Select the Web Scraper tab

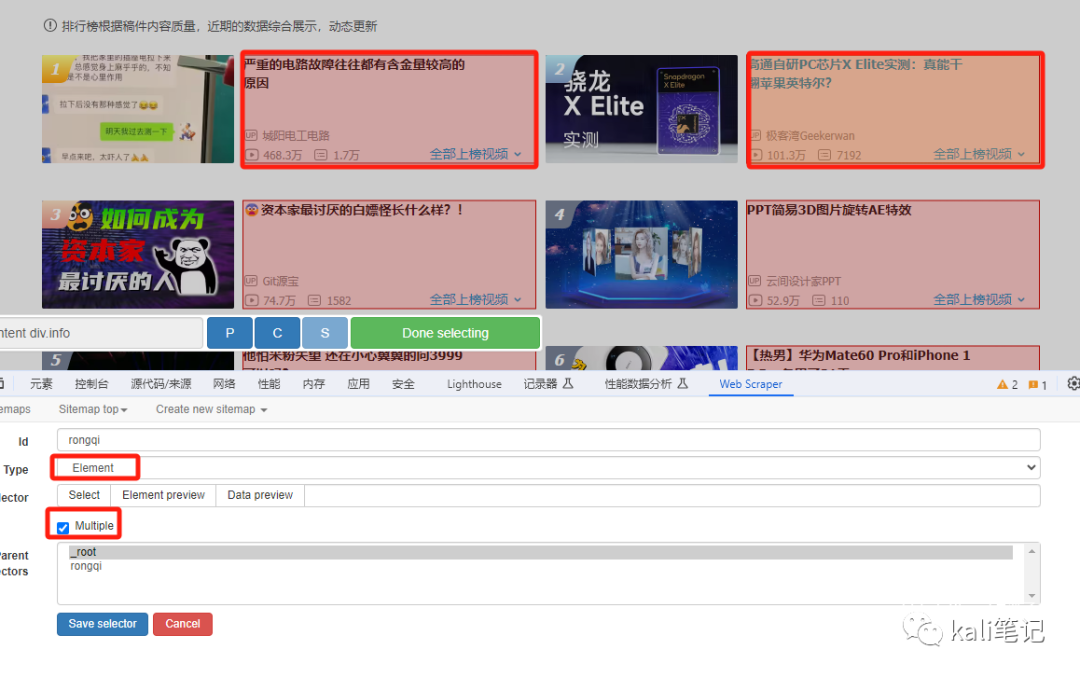point(751,384)
